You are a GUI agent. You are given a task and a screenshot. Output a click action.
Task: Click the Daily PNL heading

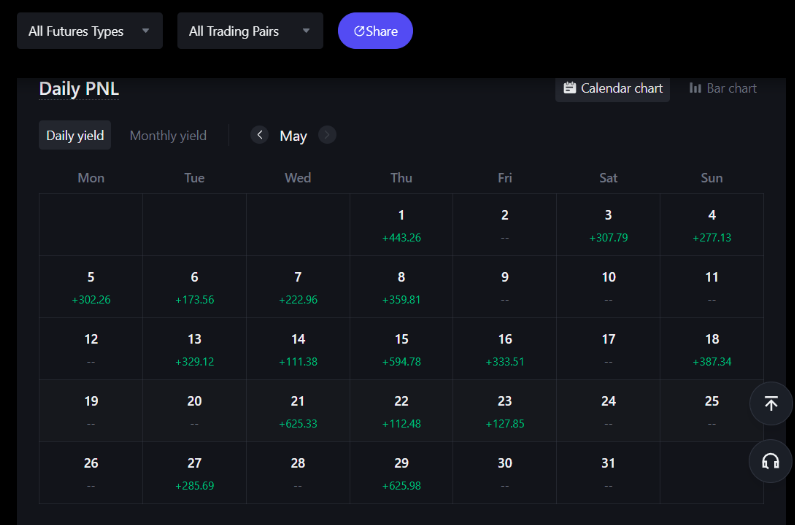click(79, 89)
